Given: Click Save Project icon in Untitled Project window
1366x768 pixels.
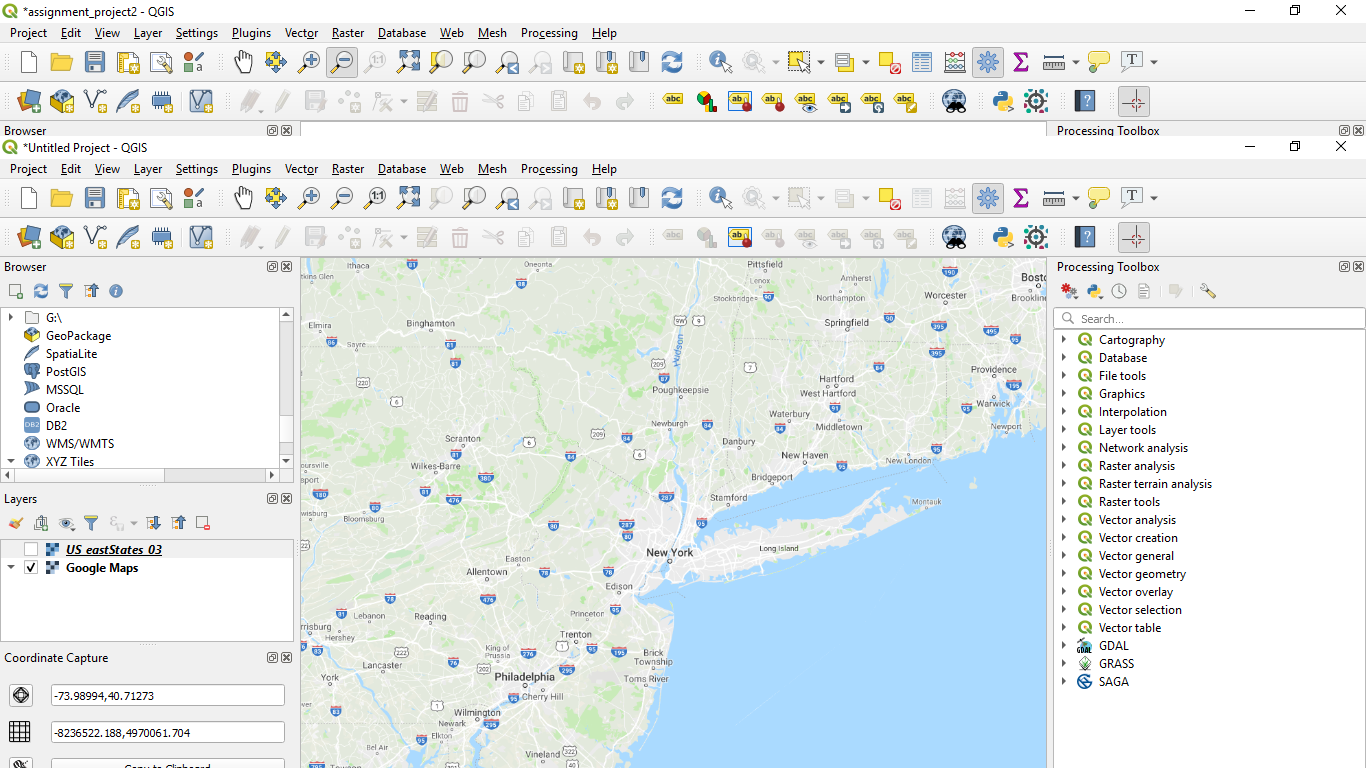Looking at the screenshot, I should [95, 198].
